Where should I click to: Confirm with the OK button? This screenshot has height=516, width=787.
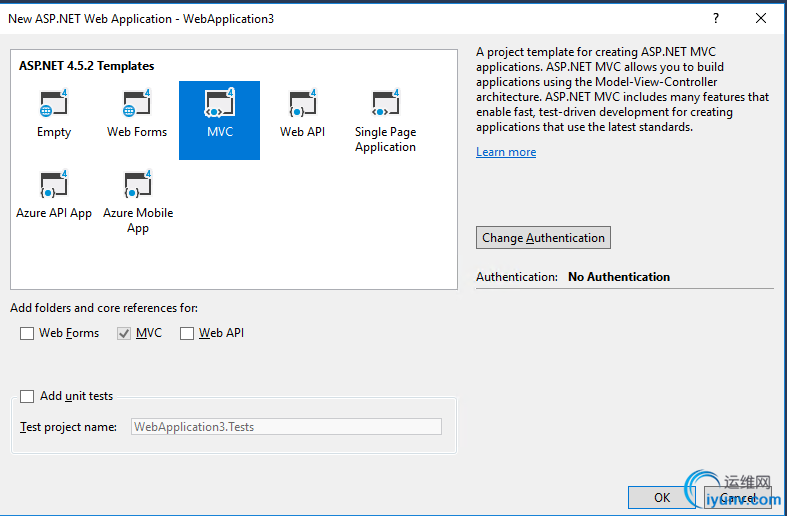click(662, 497)
